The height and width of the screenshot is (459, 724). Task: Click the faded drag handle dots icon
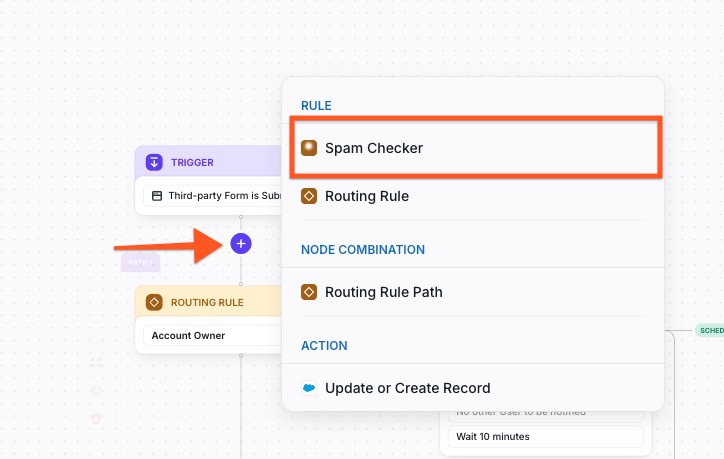pyautogui.click(x=96, y=363)
